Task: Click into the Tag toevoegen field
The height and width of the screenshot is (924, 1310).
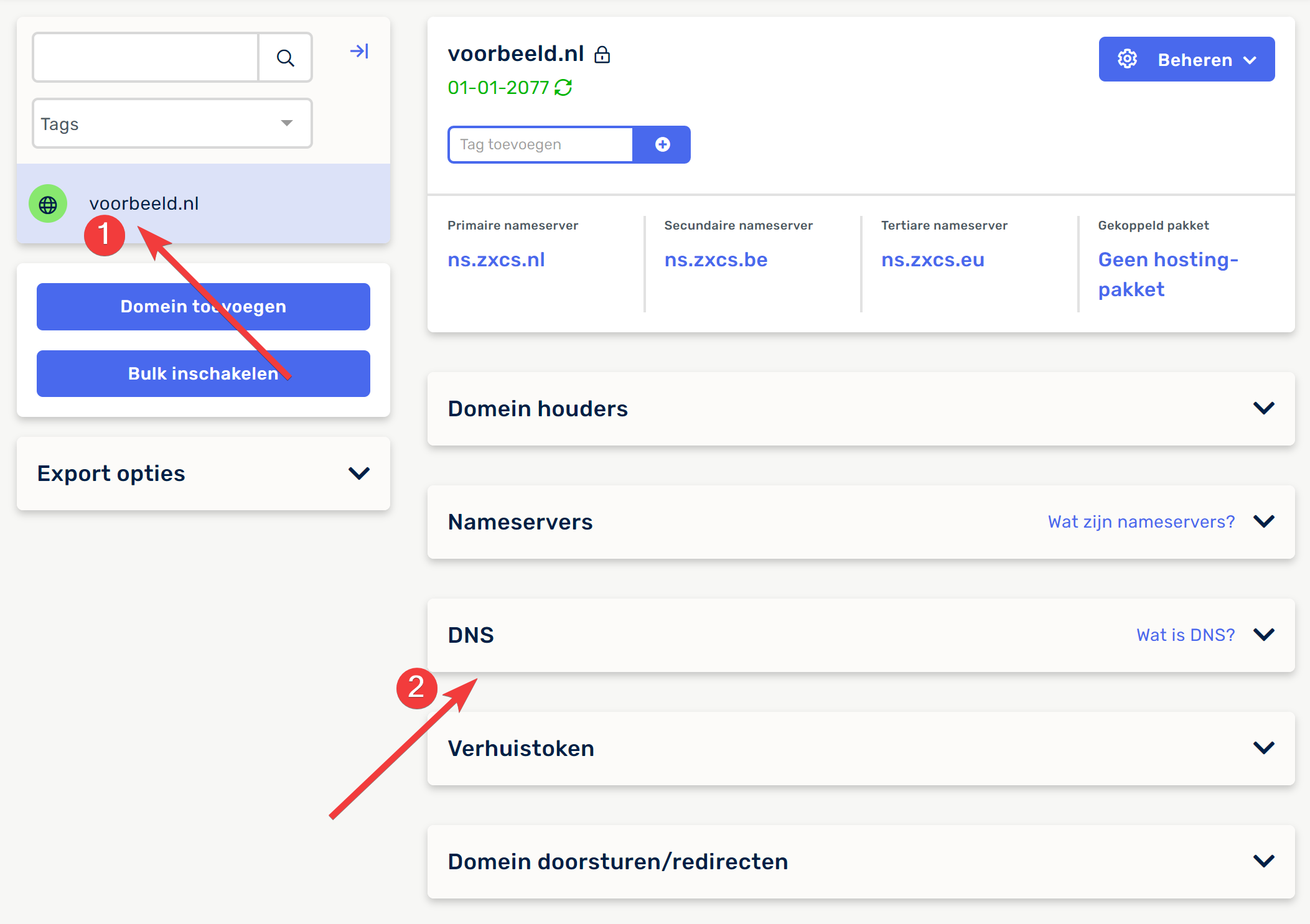Action: point(540,144)
